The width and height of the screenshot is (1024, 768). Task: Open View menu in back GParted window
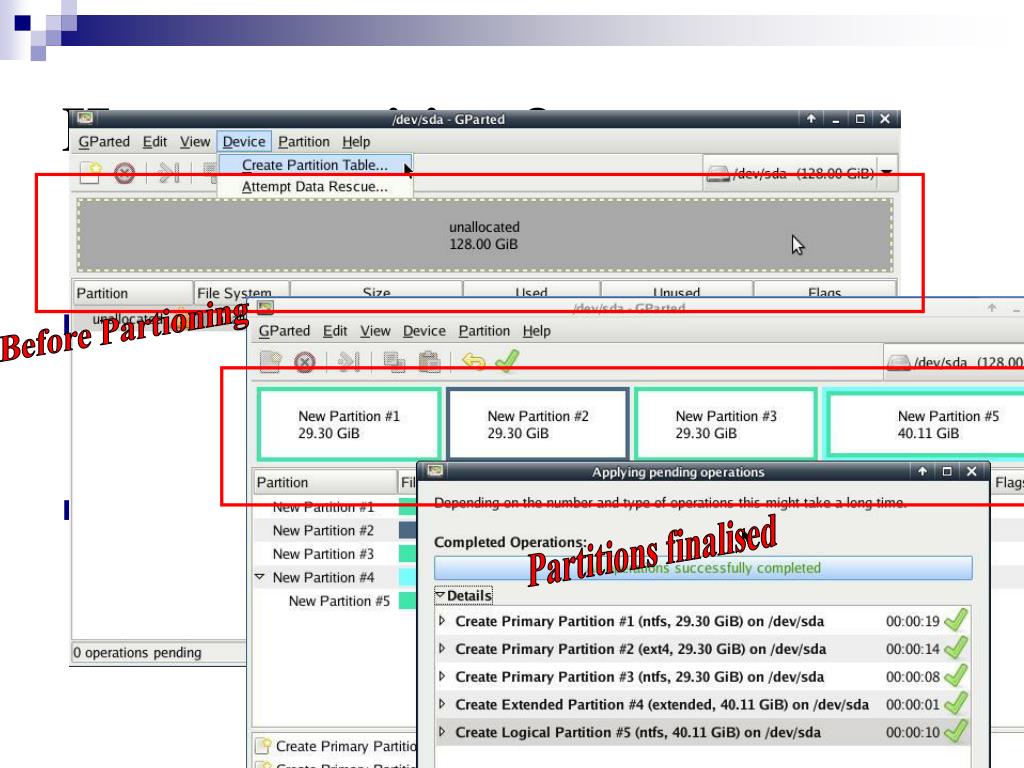tap(195, 142)
